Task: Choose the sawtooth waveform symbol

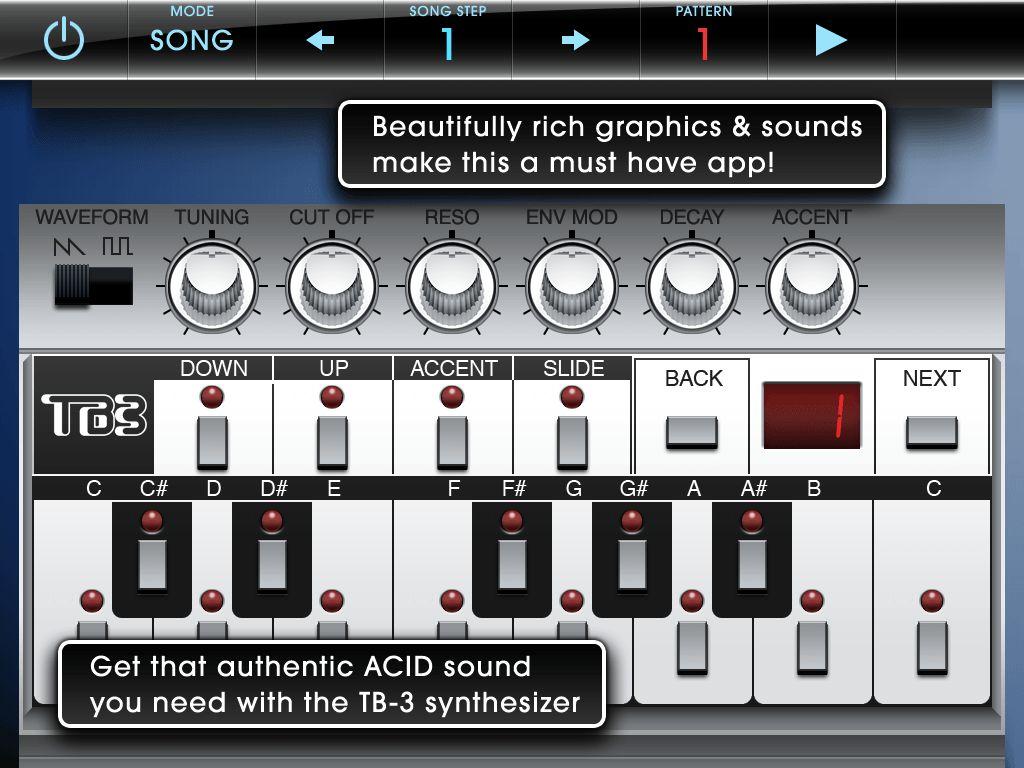Action: coord(69,246)
